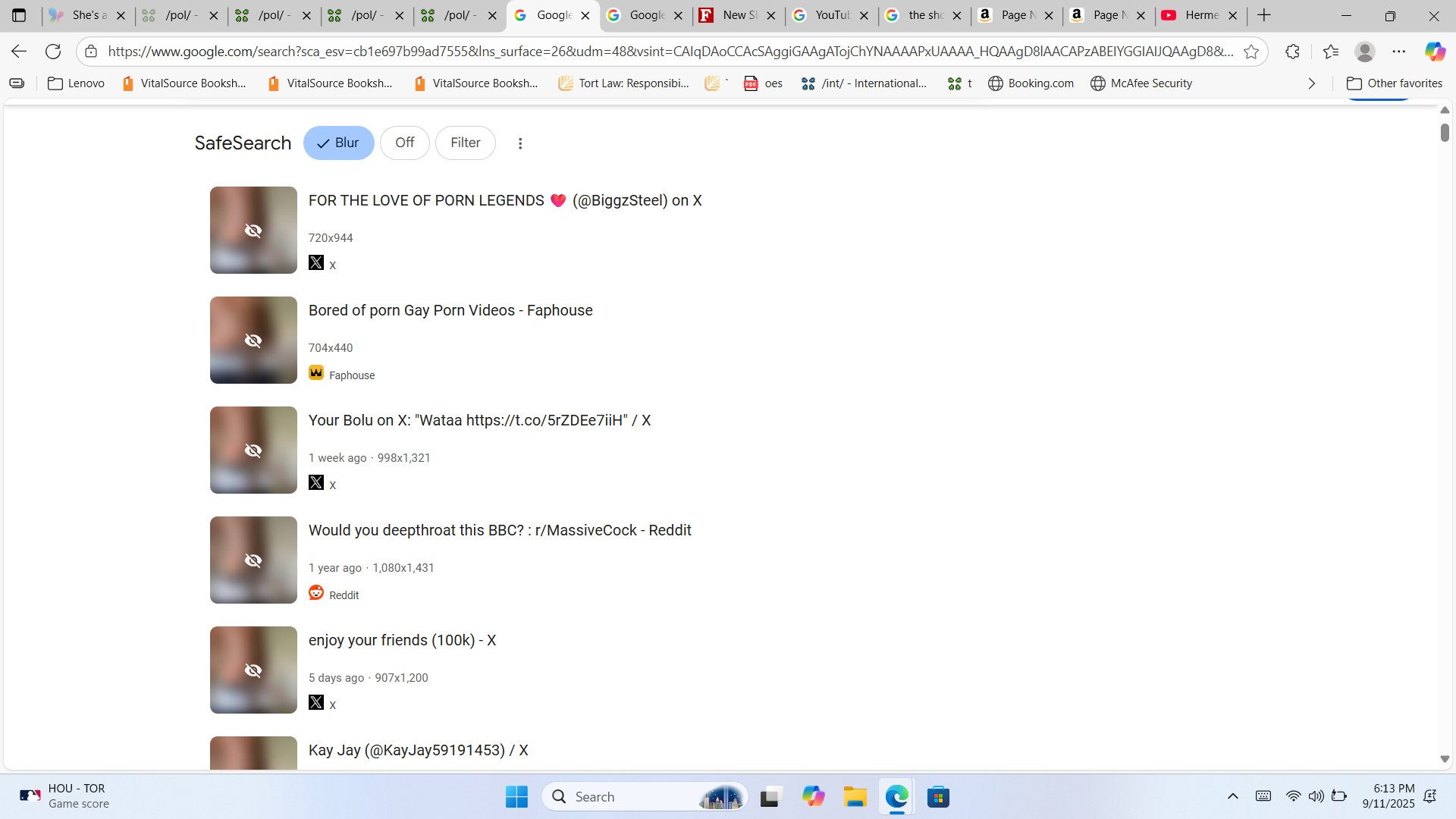Click the vertical page scrollbar thumb
This screenshot has height=819, width=1456.
pos(1445,132)
